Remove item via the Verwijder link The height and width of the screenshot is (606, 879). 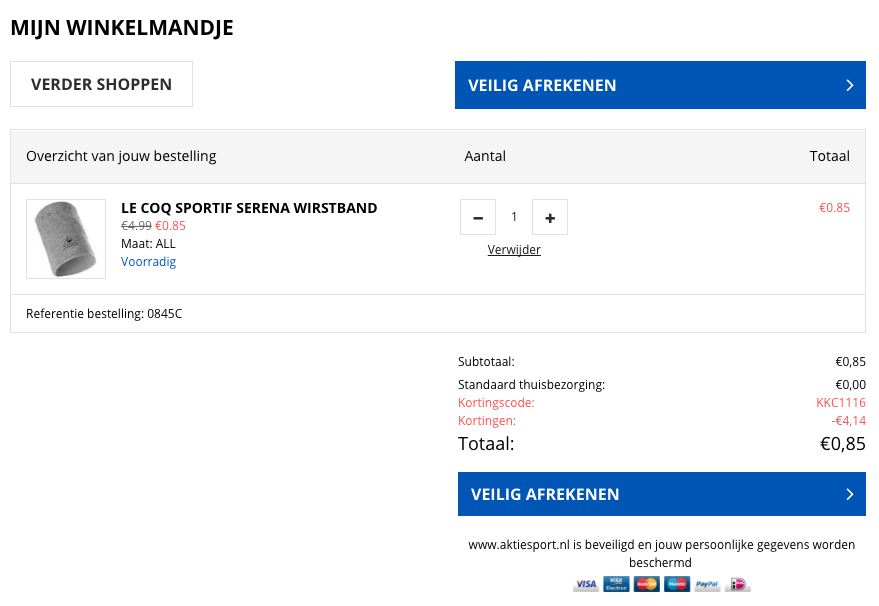(x=514, y=250)
